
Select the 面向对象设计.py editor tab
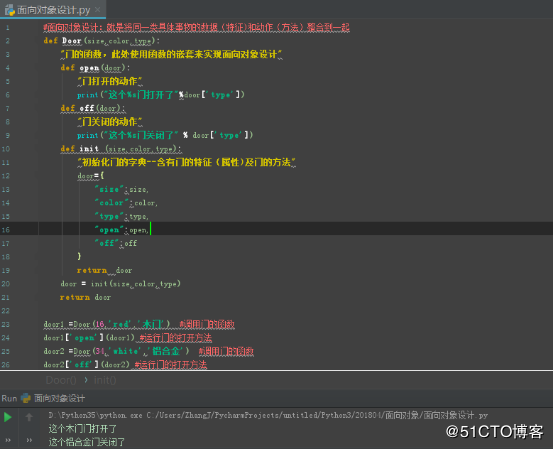(x=53, y=10)
